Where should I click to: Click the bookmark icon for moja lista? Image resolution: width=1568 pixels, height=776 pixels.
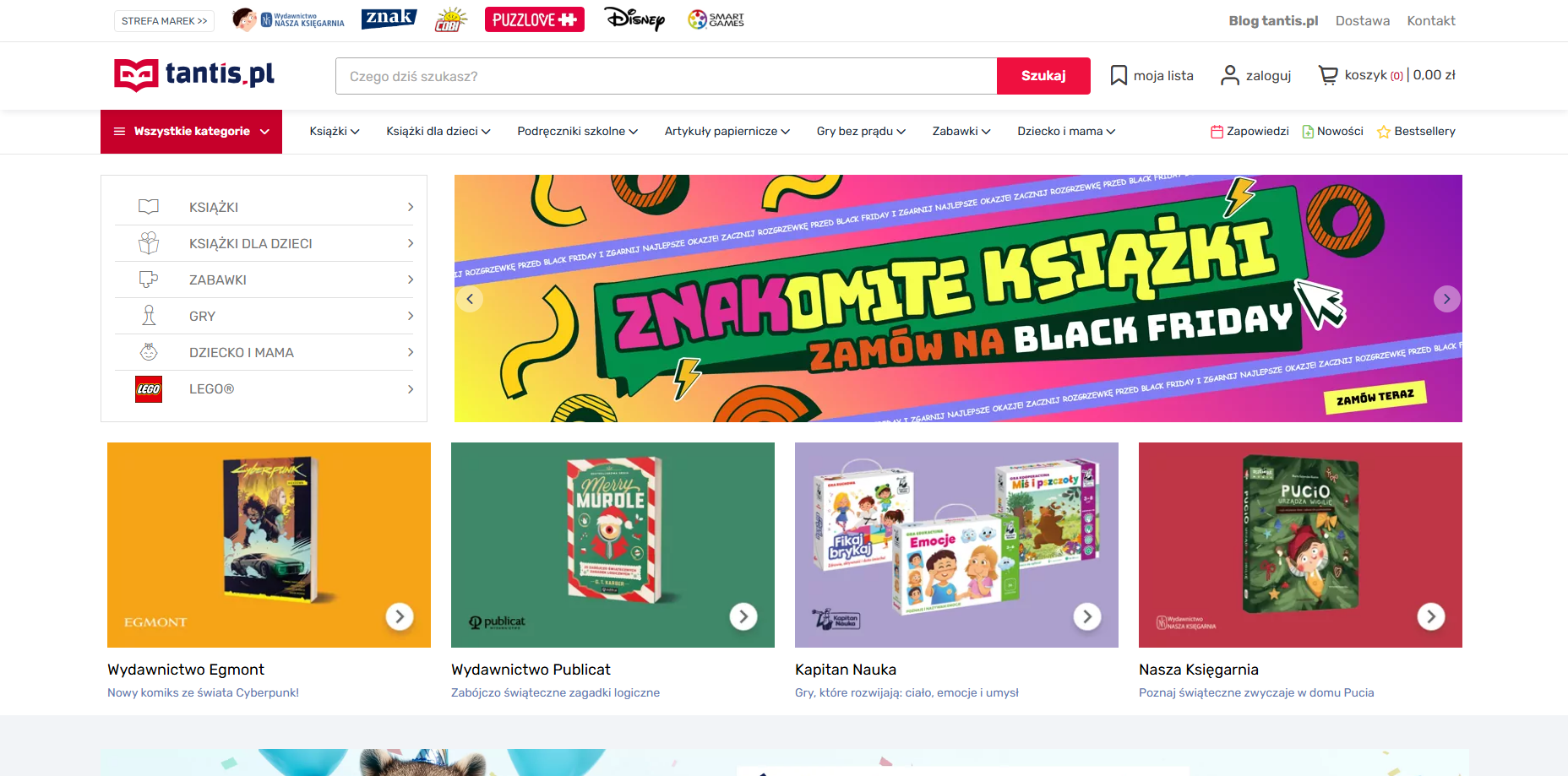coord(1119,76)
